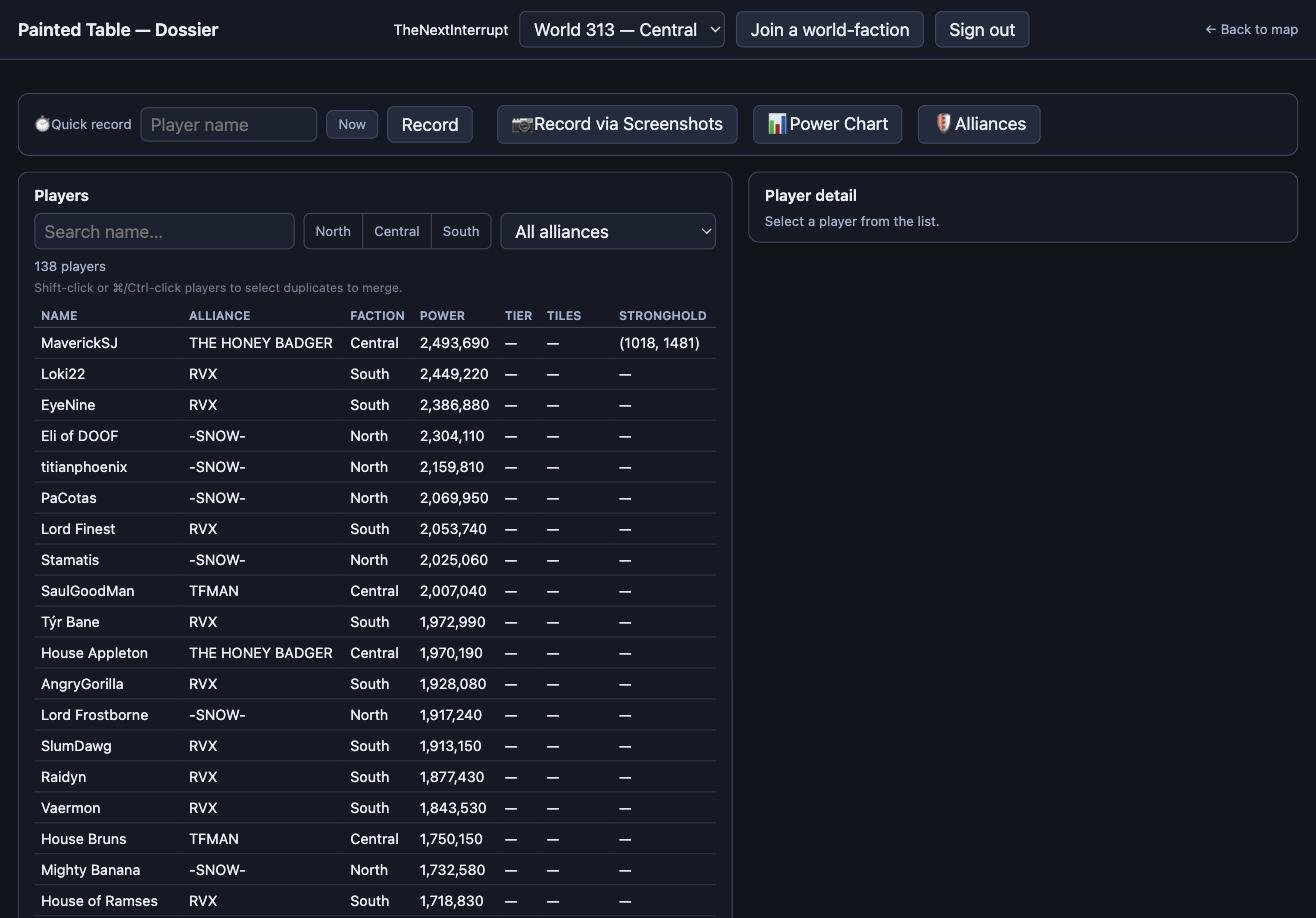
Task: Sort the table by the POWER column header
Action: click(x=442, y=315)
